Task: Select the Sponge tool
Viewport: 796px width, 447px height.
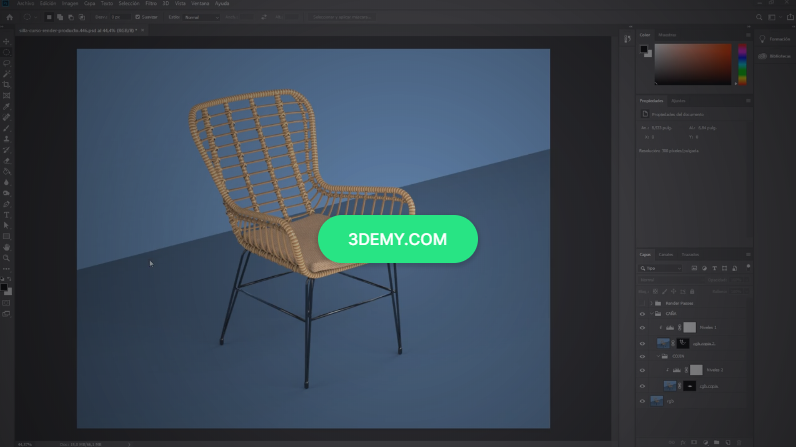Action: [7, 193]
